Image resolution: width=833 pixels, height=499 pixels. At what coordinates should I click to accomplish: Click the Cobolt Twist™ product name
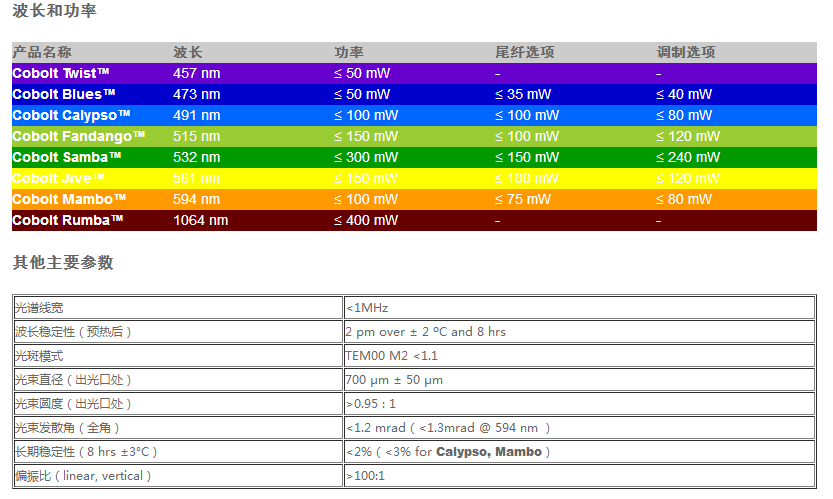(61, 73)
